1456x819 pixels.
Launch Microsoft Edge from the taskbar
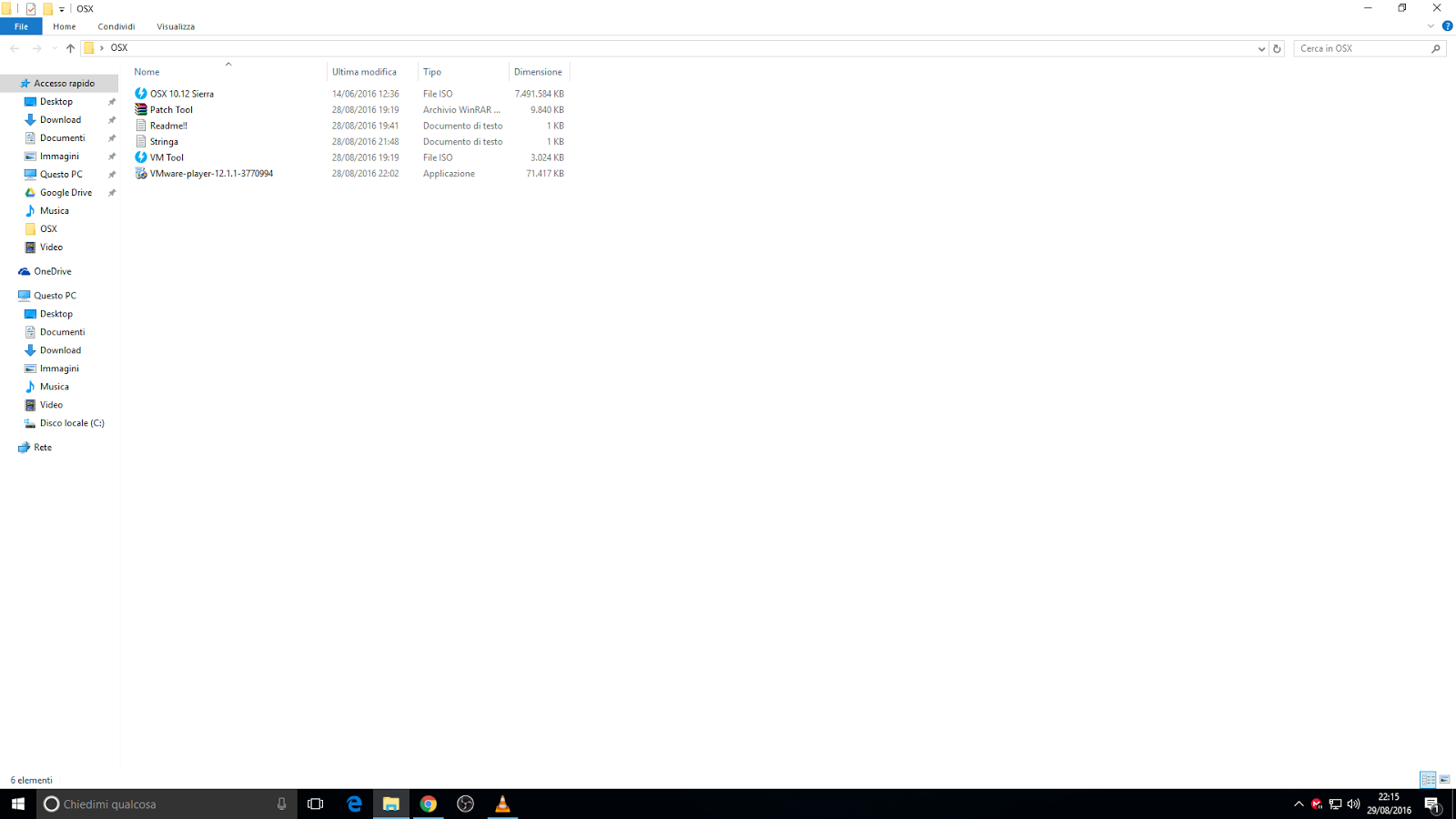pyautogui.click(x=354, y=804)
